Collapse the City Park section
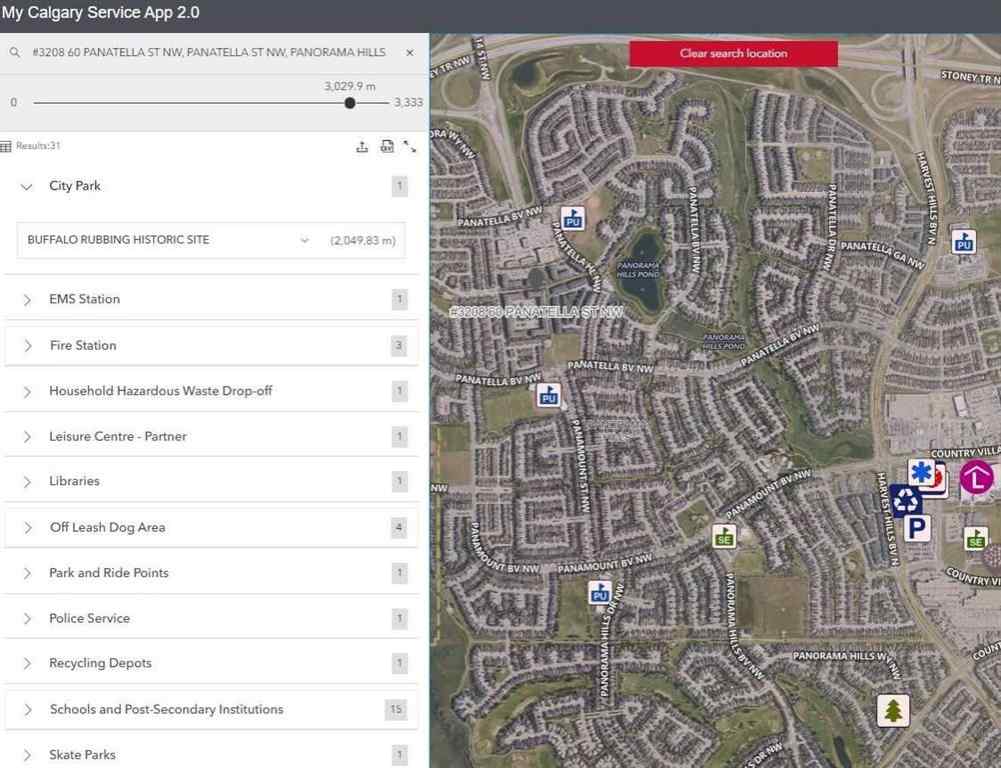This screenshot has height=768, width=1001. (x=27, y=186)
